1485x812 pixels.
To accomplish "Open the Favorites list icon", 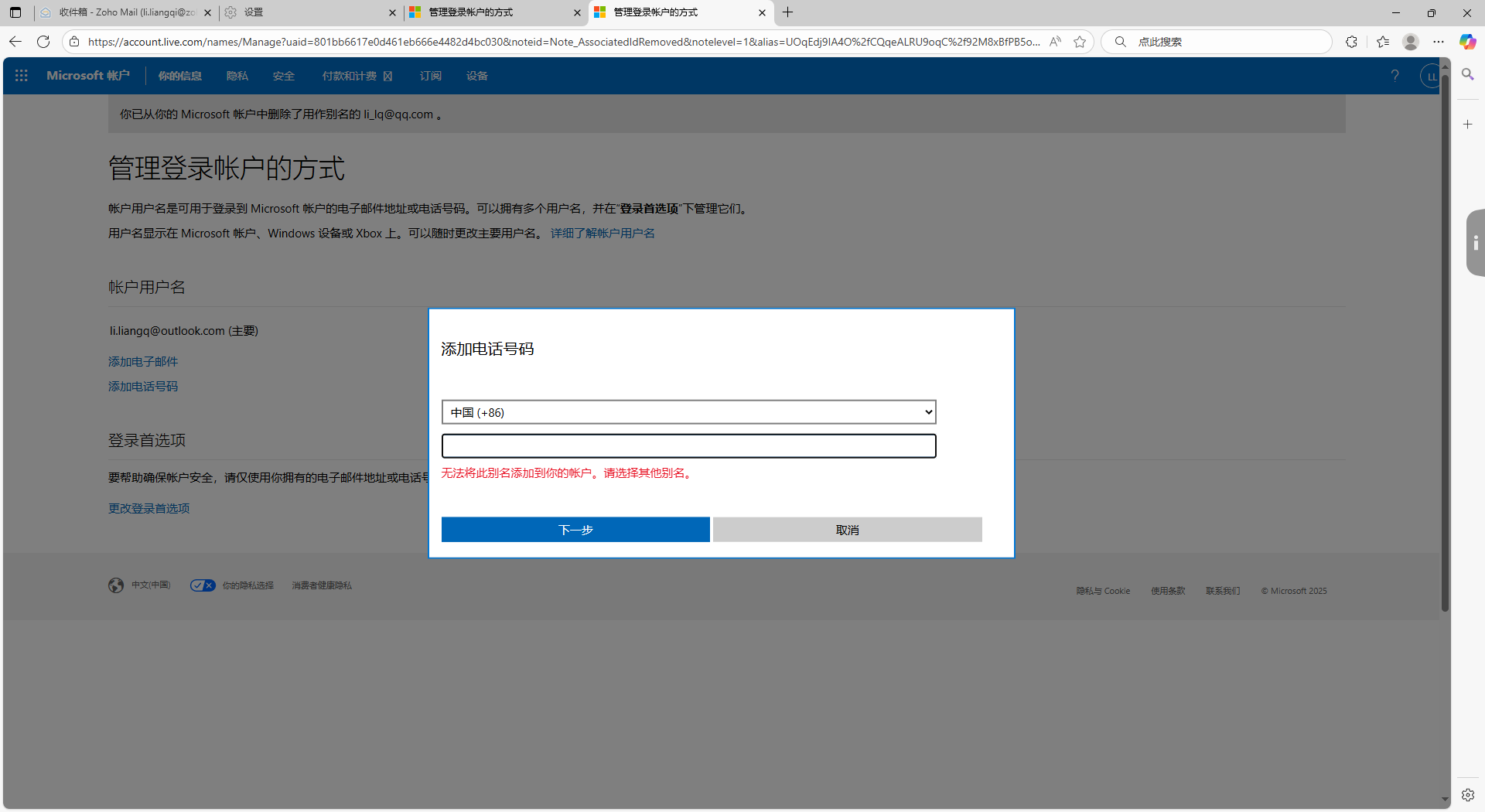I will coord(1383,42).
